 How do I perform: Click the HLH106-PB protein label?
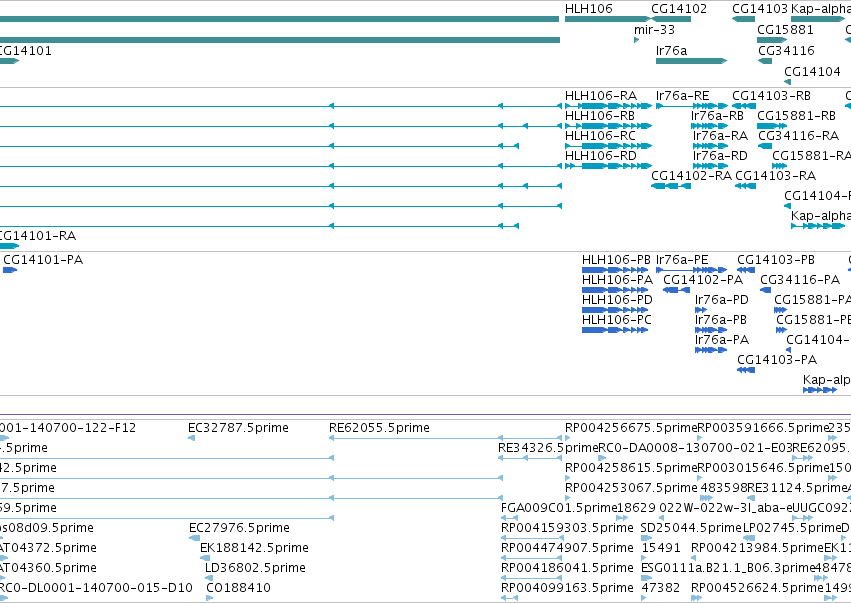tap(616, 260)
